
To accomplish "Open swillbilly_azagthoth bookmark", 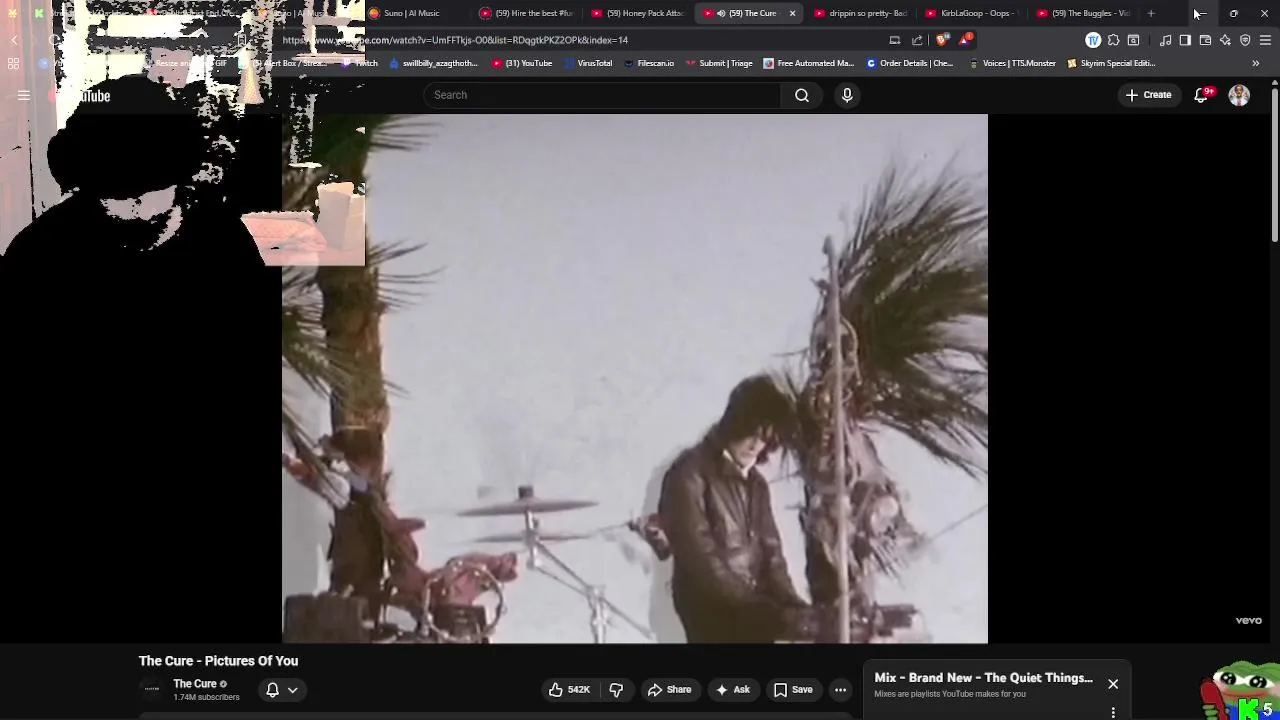I will click(x=433, y=63).
